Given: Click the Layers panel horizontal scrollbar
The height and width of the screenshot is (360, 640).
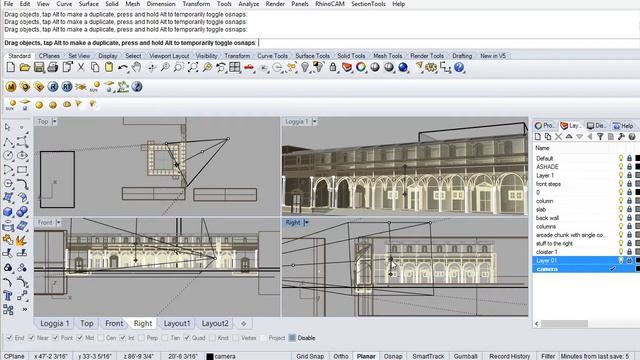Looking at the screenshot, I should 564,324.
